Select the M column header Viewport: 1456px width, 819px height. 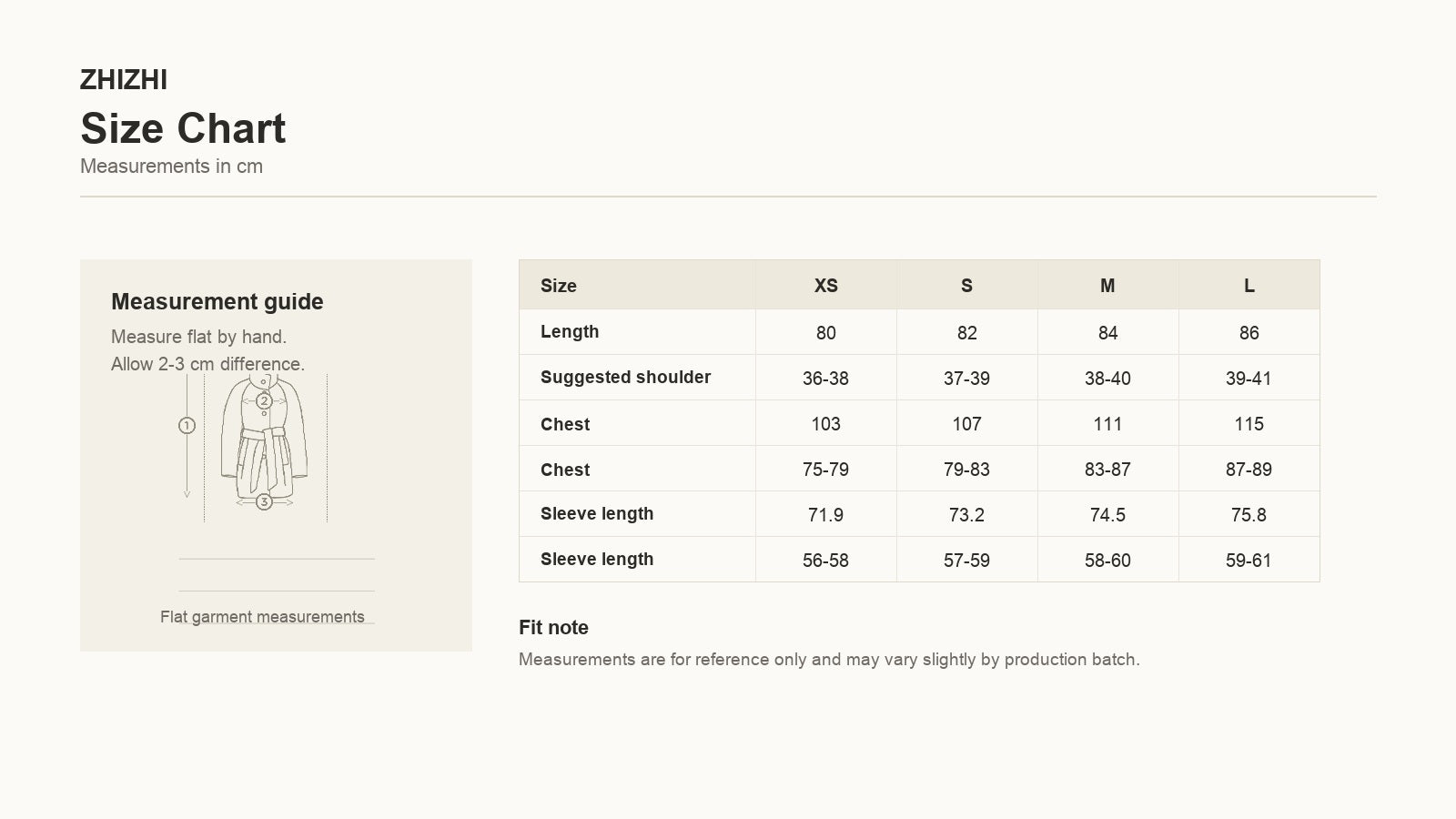pos(1107,286)
